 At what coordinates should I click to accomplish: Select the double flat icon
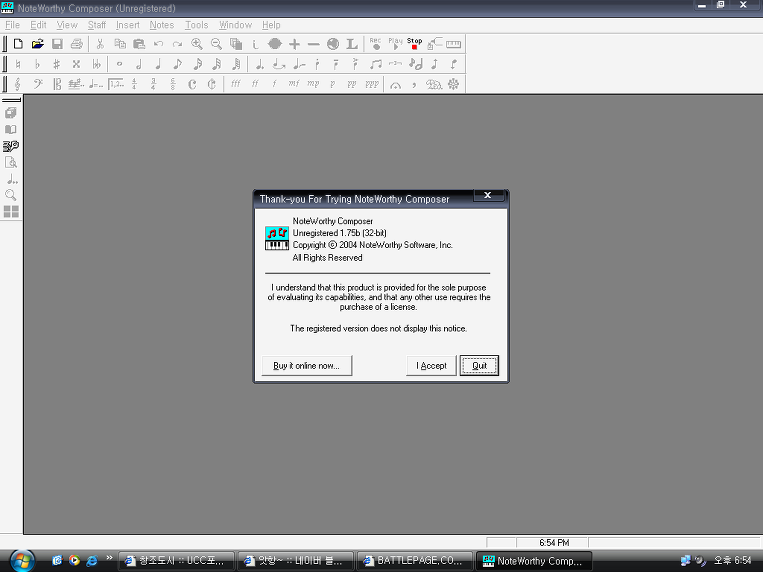click(x=96, y=64)
